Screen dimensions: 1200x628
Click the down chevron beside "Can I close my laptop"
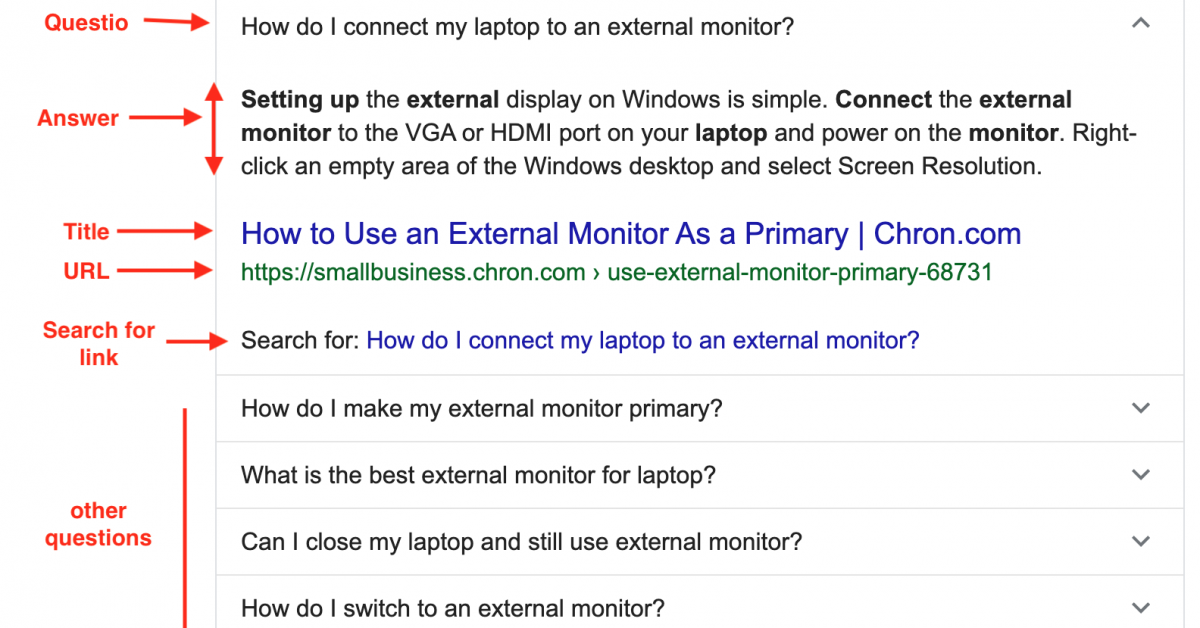click(x=1140, y=542)
